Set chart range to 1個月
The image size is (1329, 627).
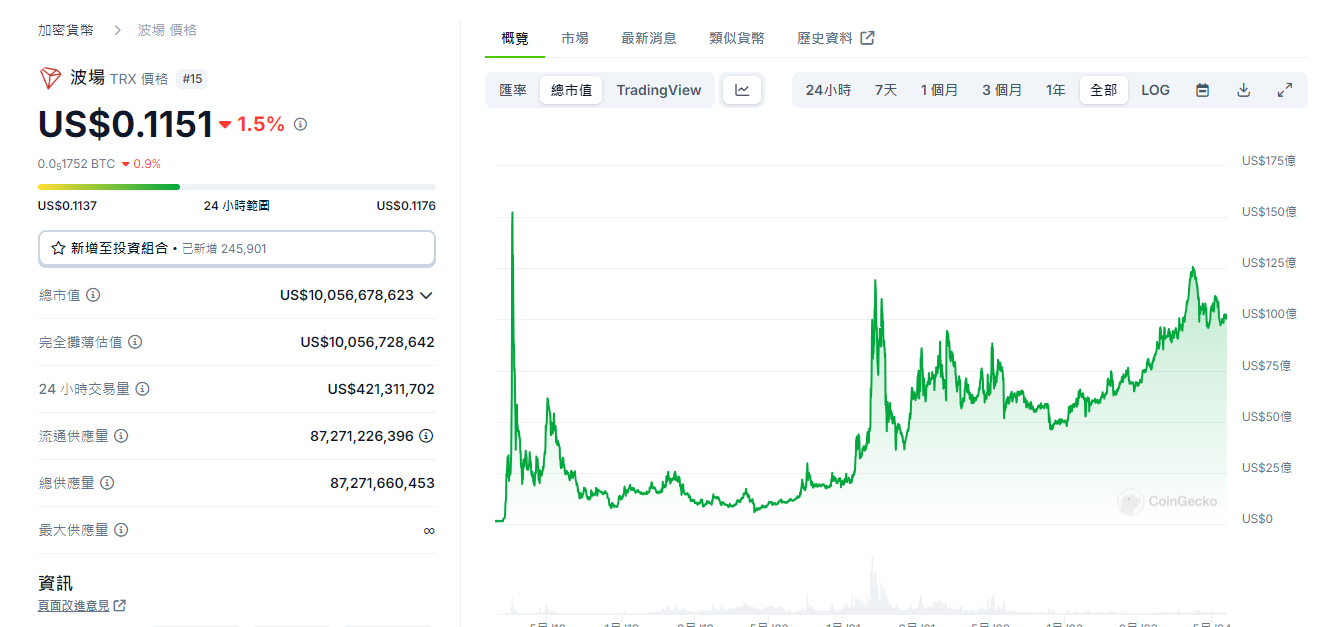[x=940, y=90]
